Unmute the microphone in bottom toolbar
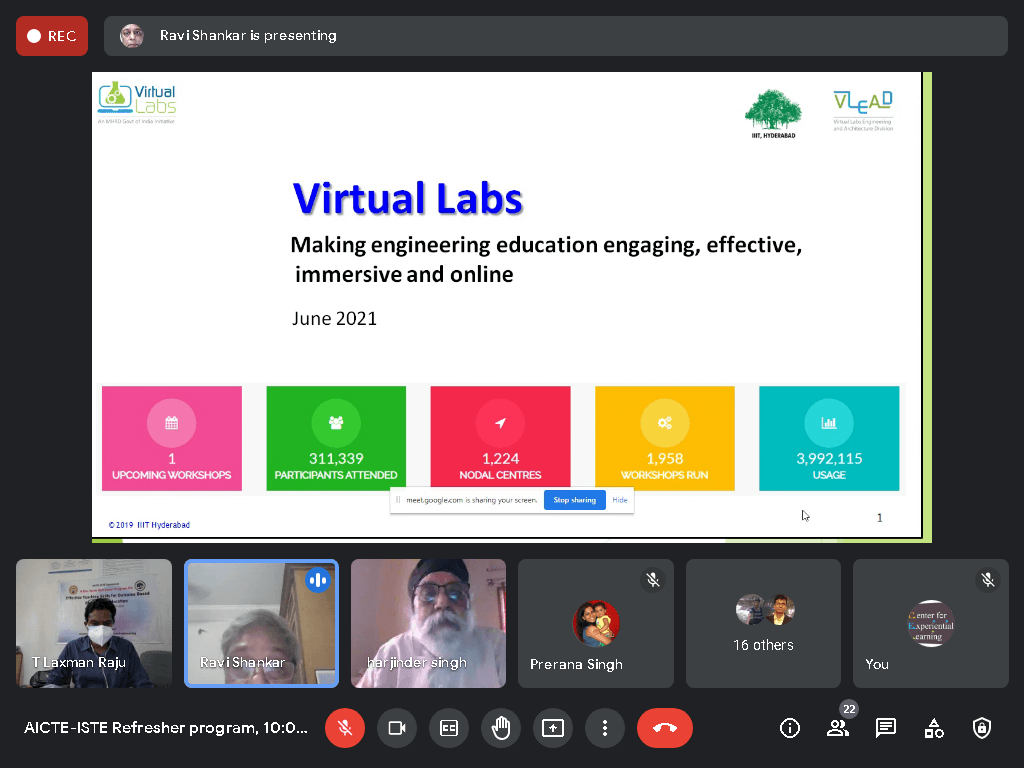 (x=345, y=728)
